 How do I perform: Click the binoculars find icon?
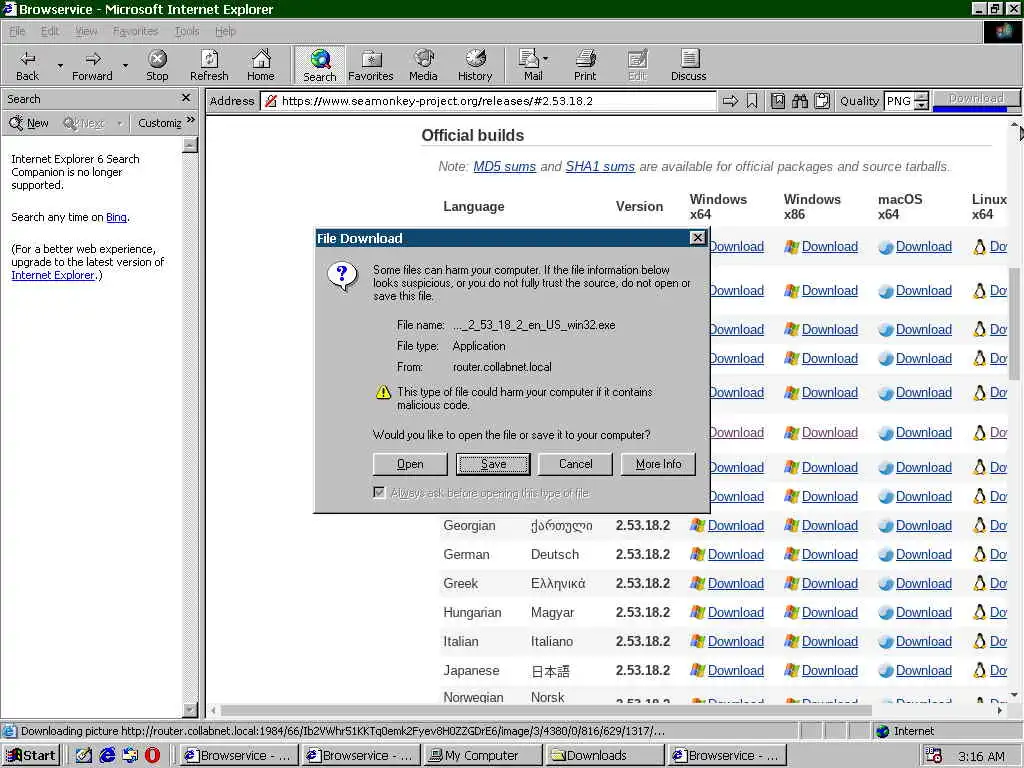point(800,101)
